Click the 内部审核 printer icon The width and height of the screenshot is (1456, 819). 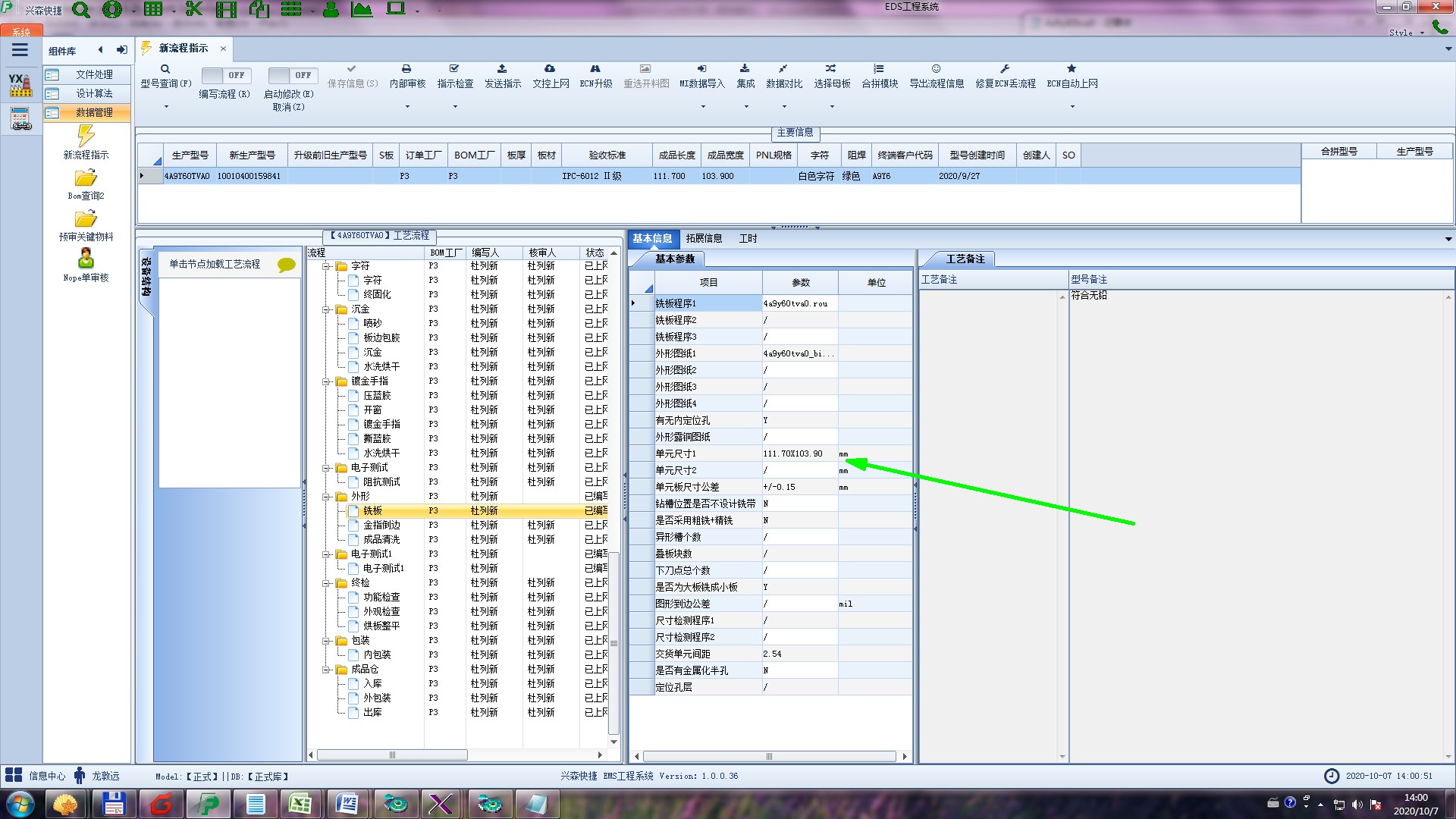(x=406, y=69)
